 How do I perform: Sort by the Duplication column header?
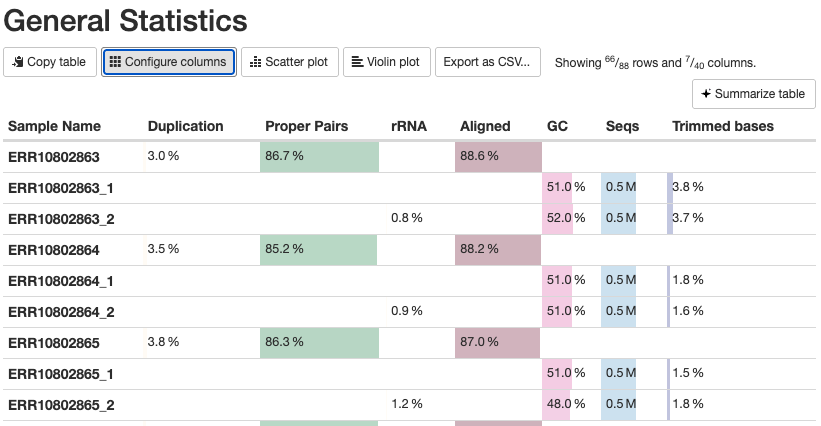click(185, 126)
